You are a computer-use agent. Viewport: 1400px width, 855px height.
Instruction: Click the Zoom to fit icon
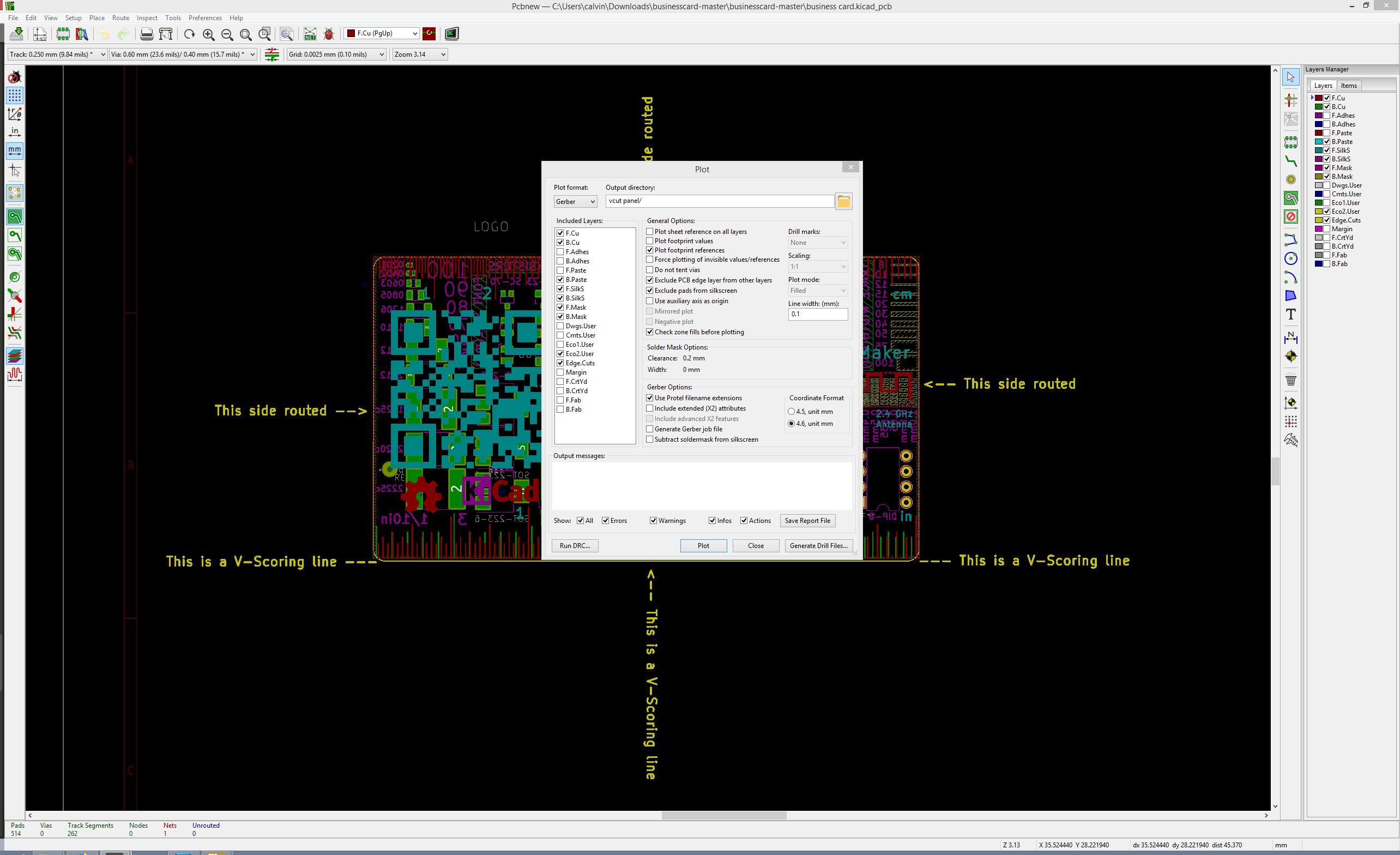point(246,34)
